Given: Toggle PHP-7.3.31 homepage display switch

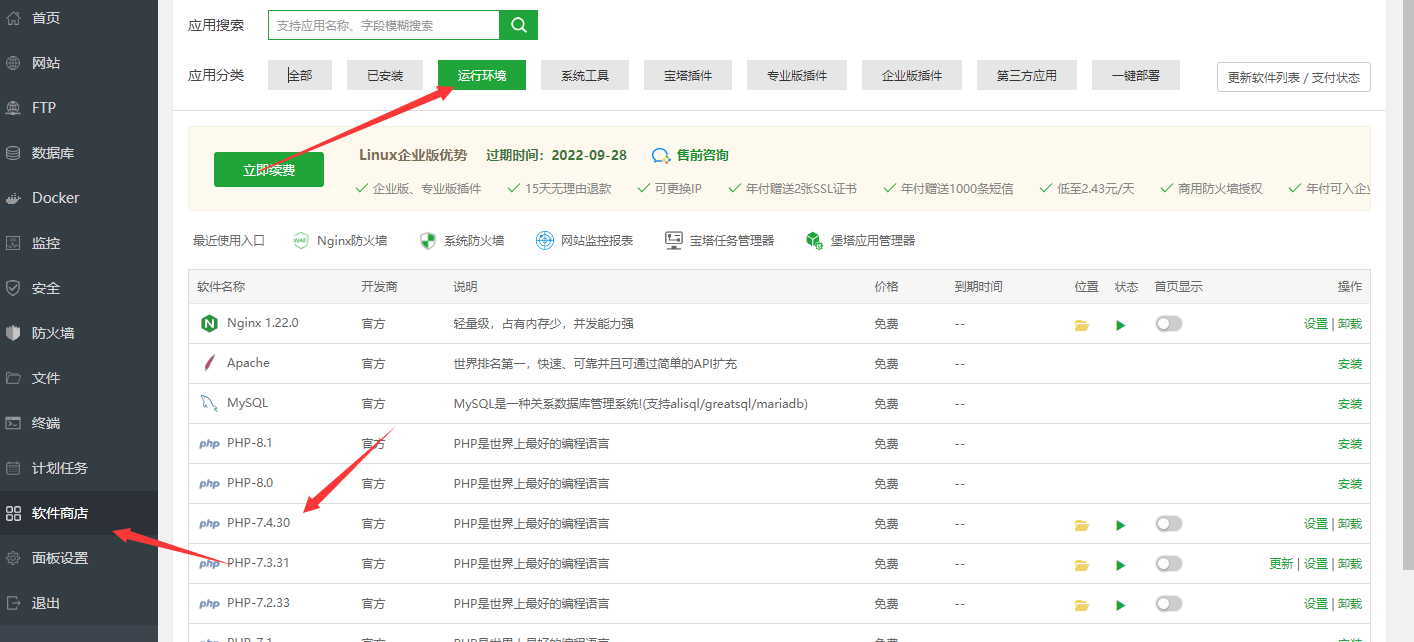Looking at the screenshot, I should point(1168,564).
